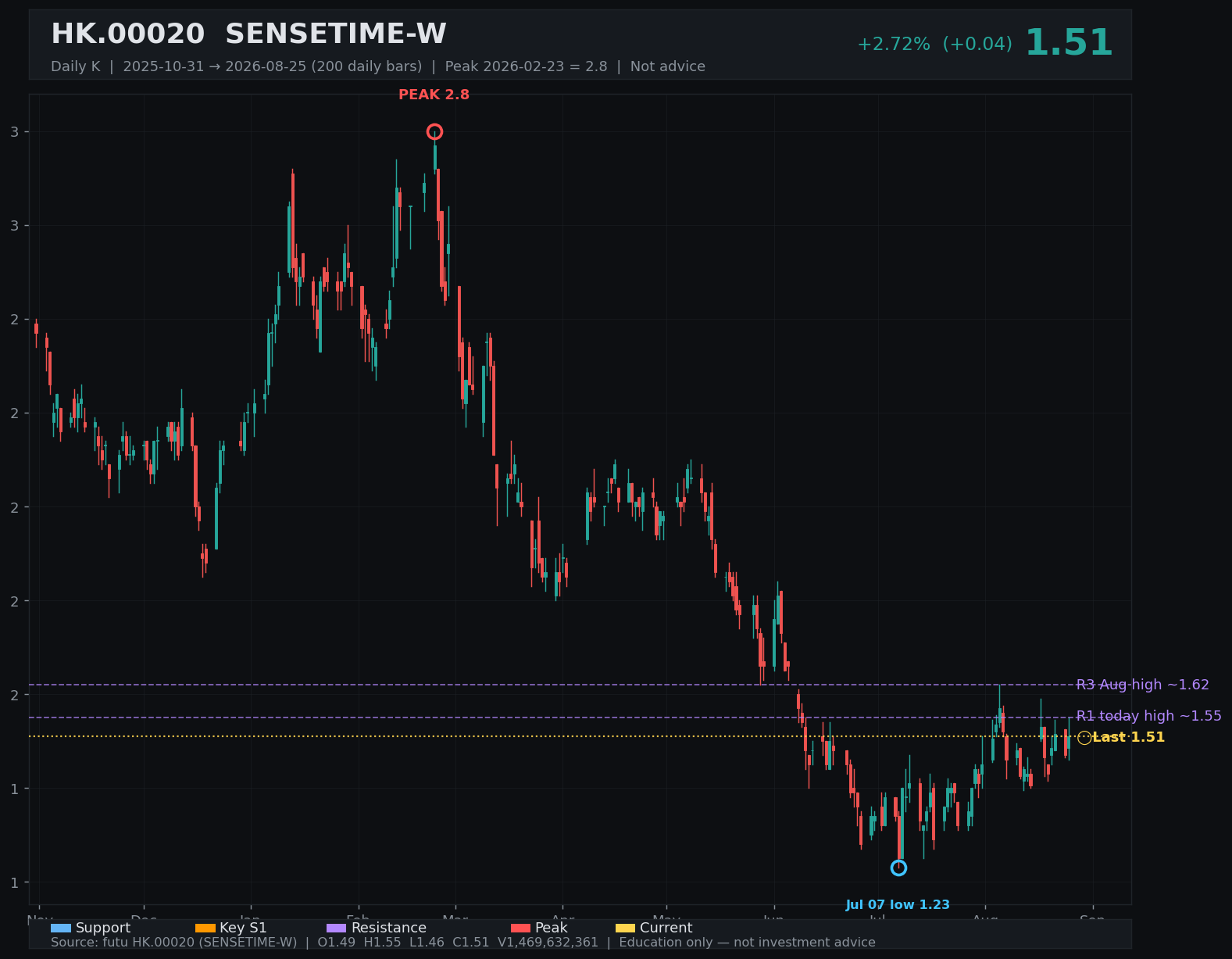1232x959 pixels.
Task: Click the 'Last 1.51' label
Action: coord(1128,737)
